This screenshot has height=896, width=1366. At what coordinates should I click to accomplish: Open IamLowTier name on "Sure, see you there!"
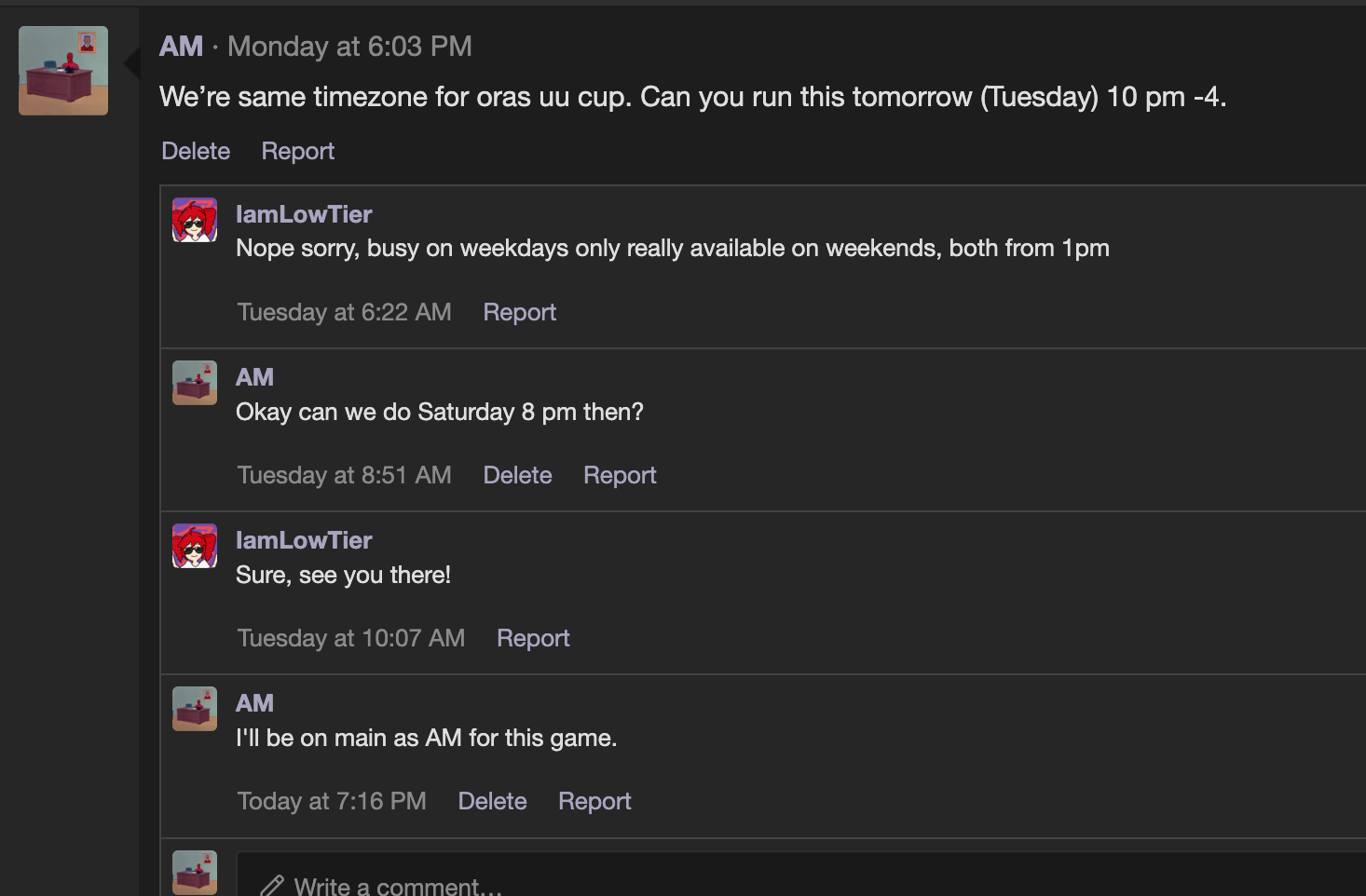point(304,540)
